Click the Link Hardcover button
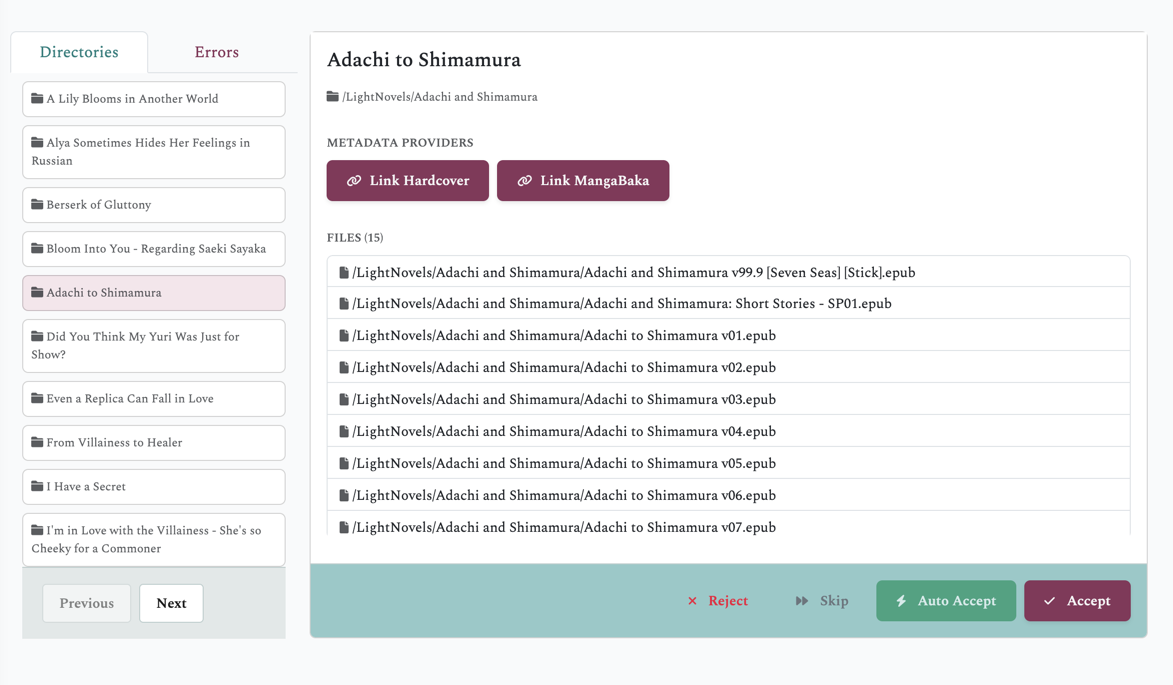 [408, 180]
